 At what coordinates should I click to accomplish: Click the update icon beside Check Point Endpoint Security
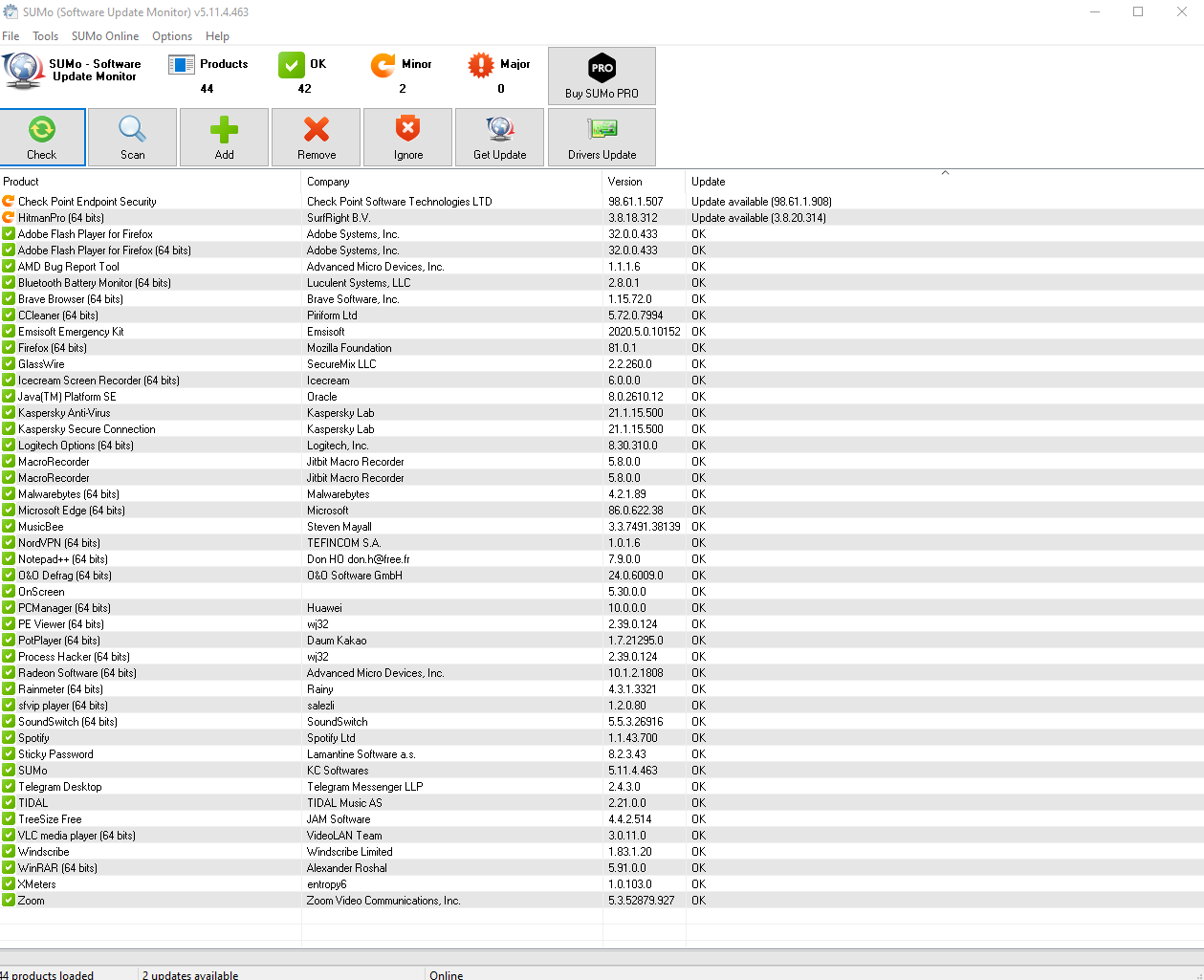(9, 202)
